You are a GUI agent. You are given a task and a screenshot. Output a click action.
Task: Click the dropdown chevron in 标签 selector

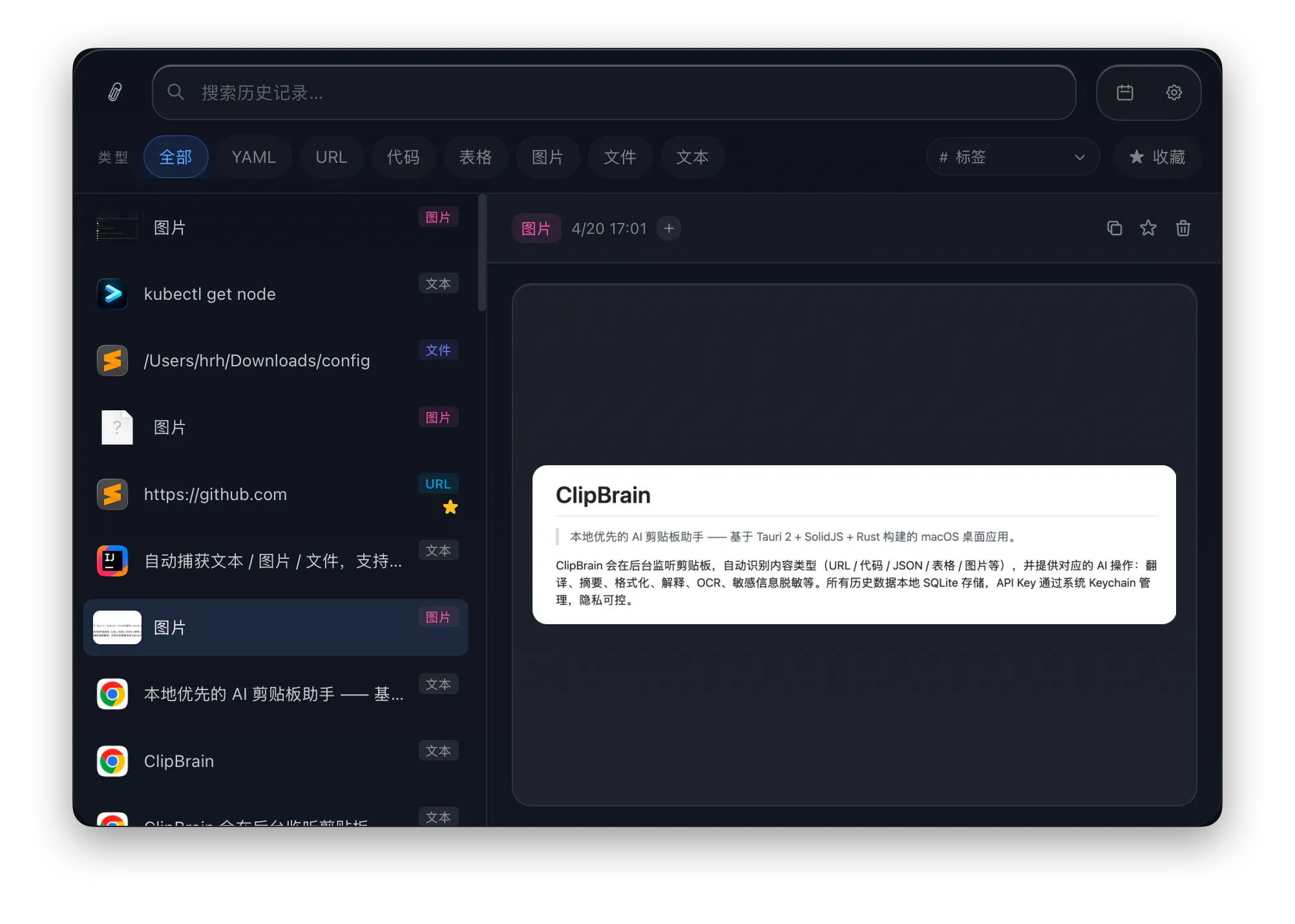click(x=1079, y=157)
